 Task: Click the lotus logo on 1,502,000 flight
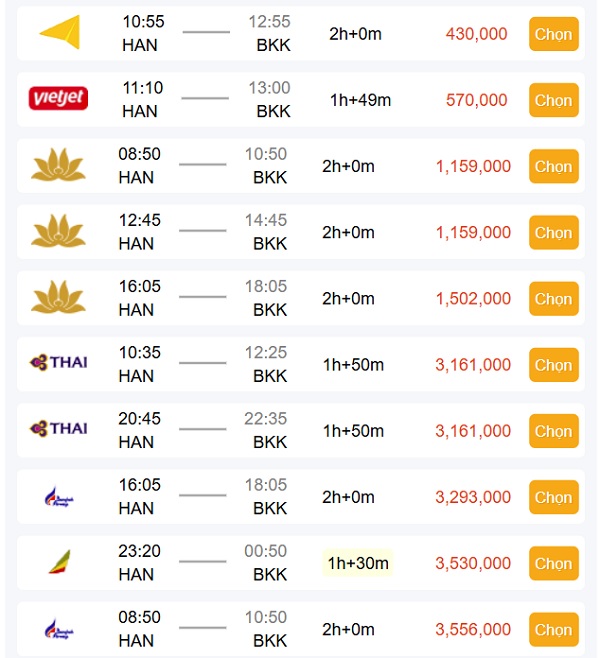click(x=59, y=298)
